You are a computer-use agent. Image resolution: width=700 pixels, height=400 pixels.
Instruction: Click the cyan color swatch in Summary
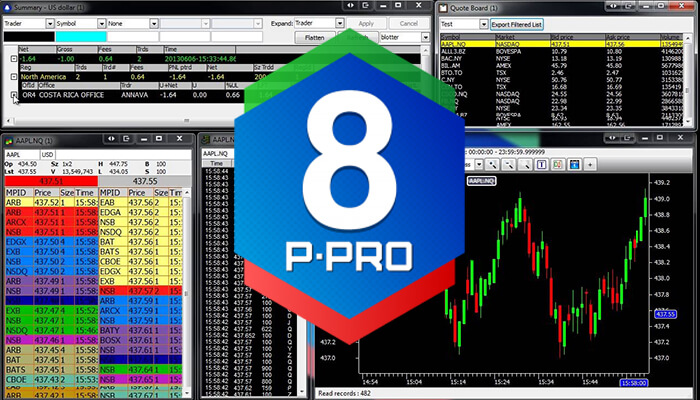[81, 37]
